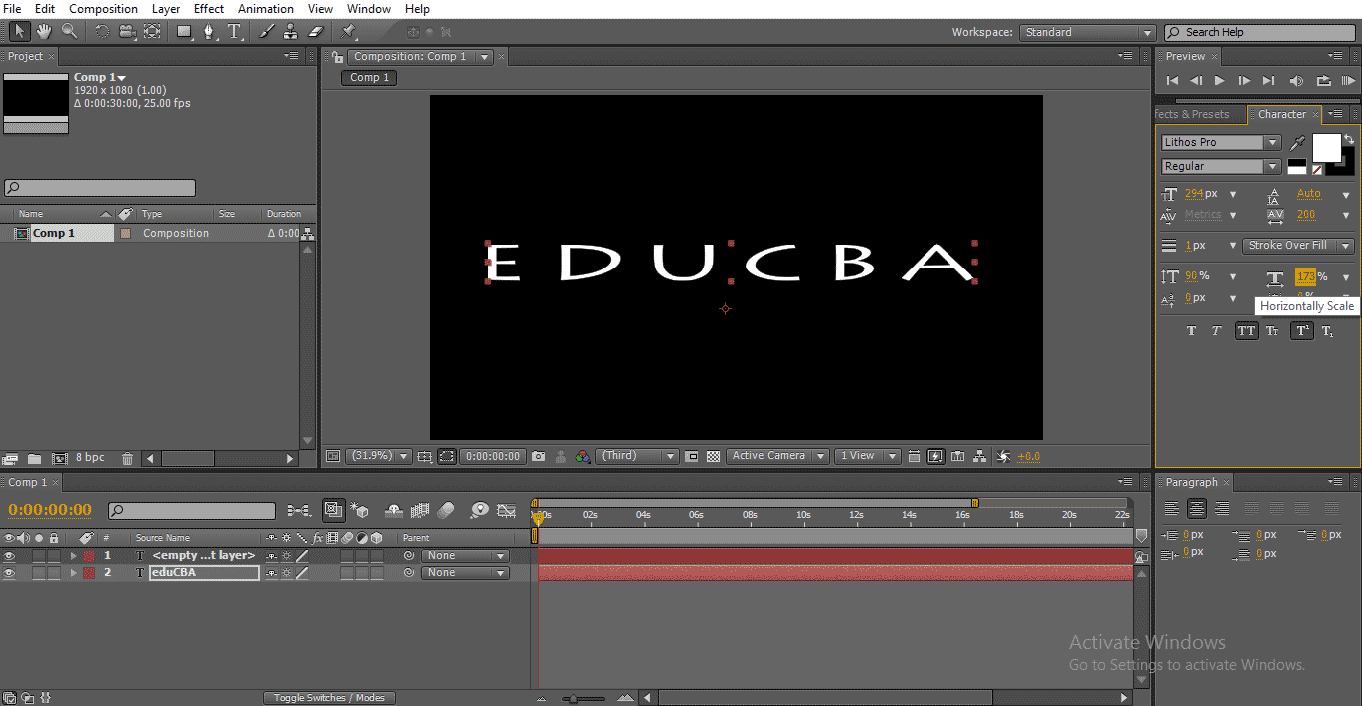Open the File menu
Image resolution: width=1362 pixels, height=706 pixels.
click(x=12, y=9)
